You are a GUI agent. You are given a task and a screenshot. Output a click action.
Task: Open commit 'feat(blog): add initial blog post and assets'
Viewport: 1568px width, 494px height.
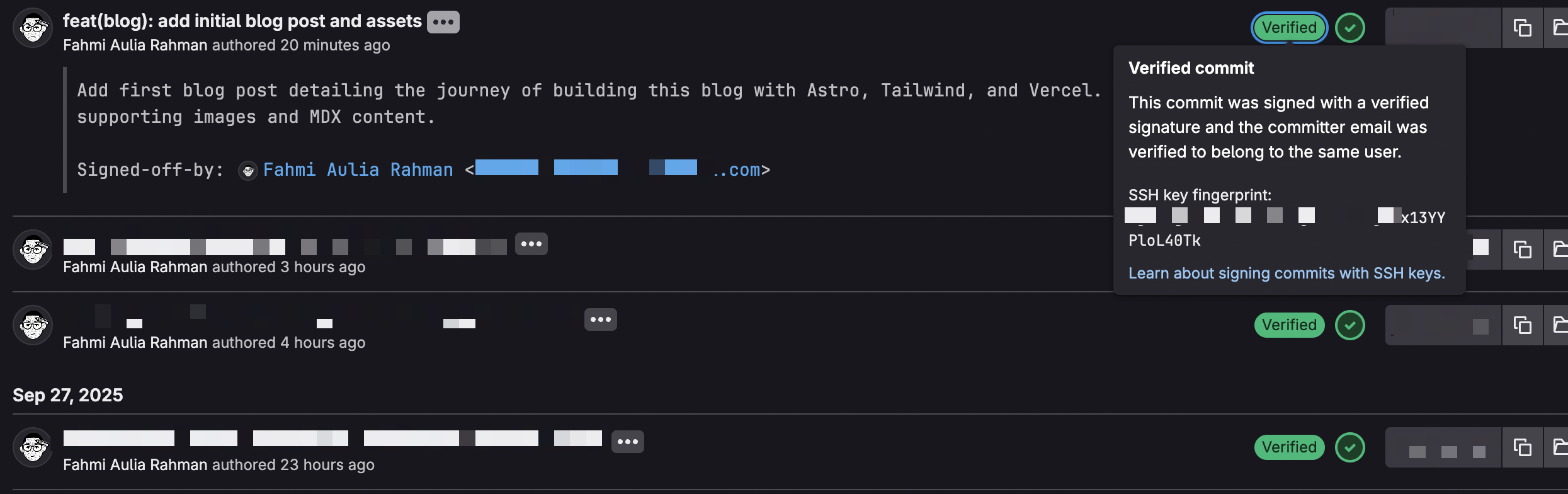[x=242, y=21]
